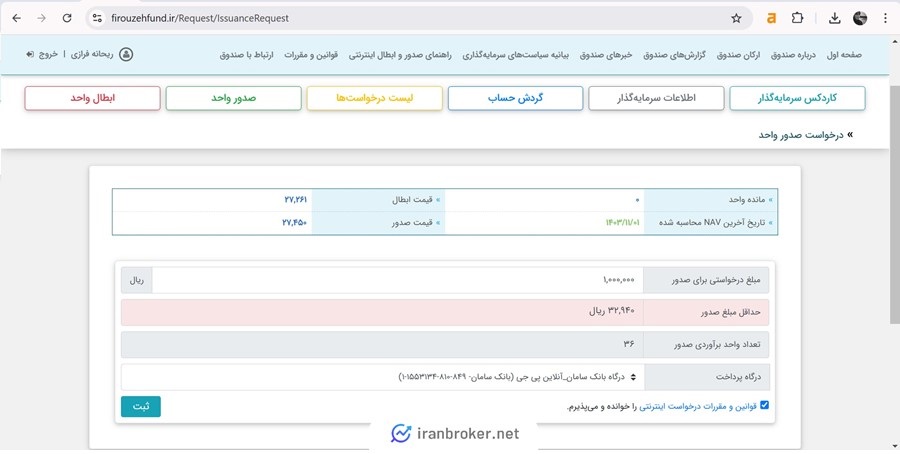Click the مانده واحد label
Viewport: 900px width, 454px height.
point(745,200)
